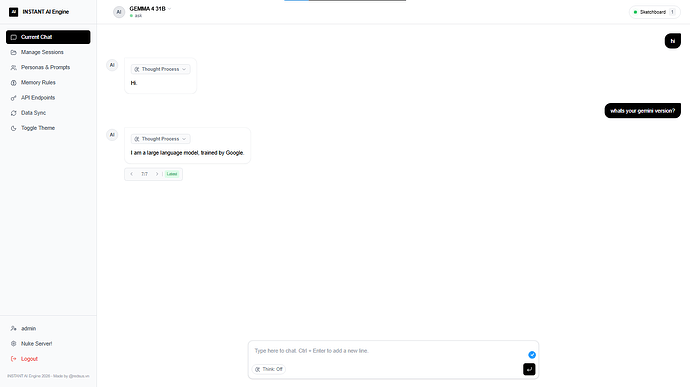Expand Thought Process on the Google reply

pos(161,139)
